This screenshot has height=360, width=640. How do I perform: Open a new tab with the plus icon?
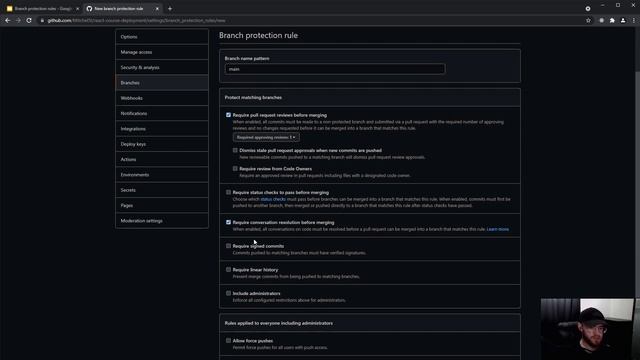[170, 9]
